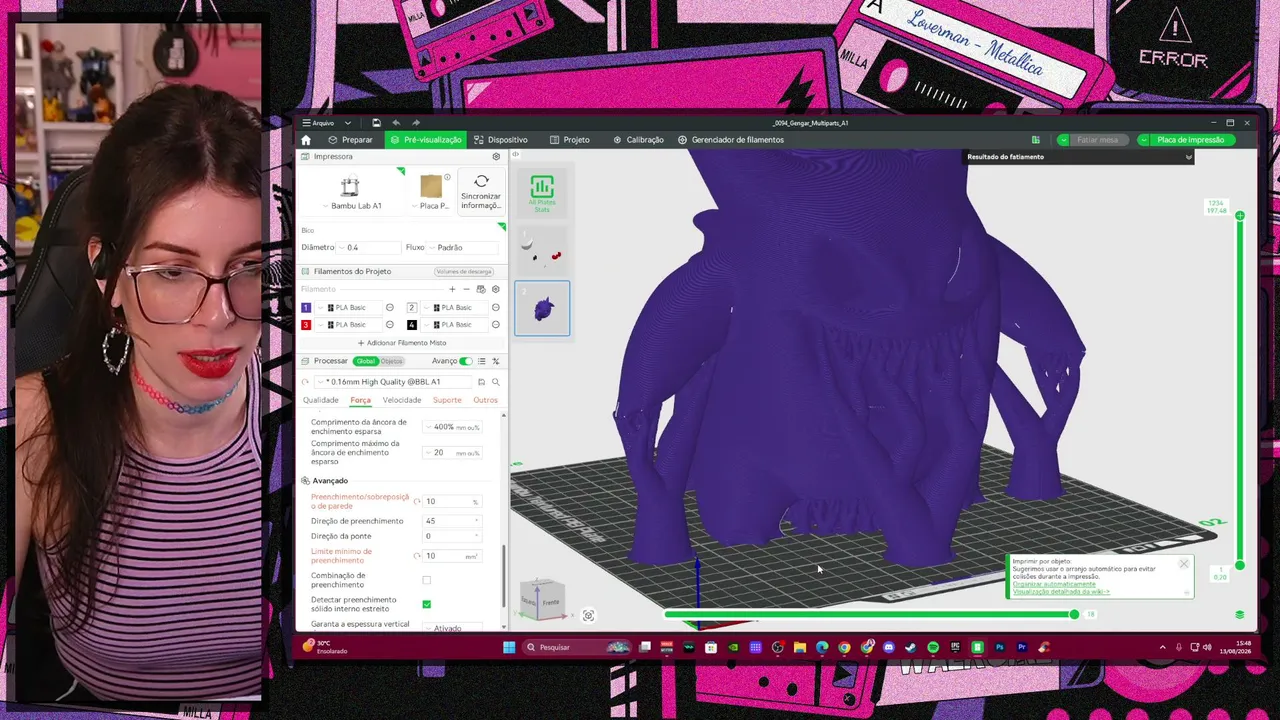1280x720 pixels.
Task: Switch to the Pré-visualização tab
Action: click(426, 140)
